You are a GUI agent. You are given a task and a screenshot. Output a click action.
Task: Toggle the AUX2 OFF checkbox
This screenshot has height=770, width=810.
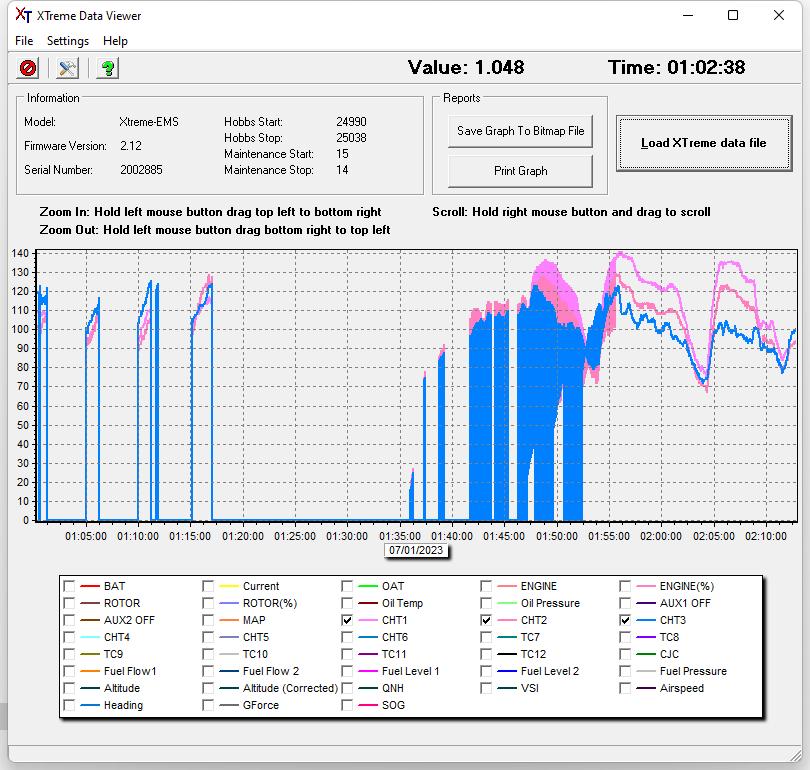[x=69, y=620]
